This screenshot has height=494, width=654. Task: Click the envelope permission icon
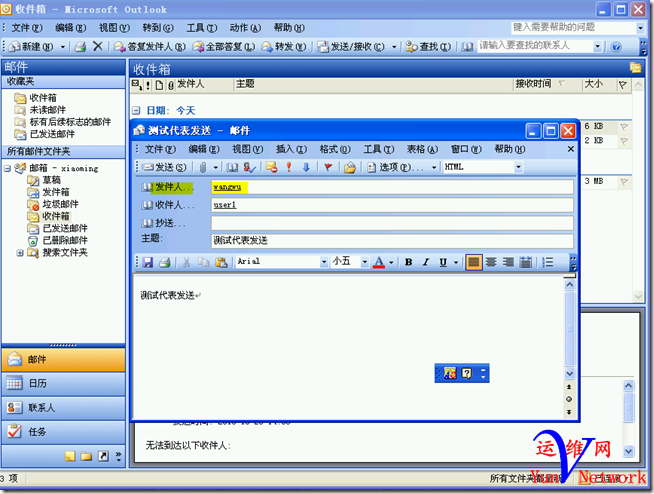pos(272,167)
